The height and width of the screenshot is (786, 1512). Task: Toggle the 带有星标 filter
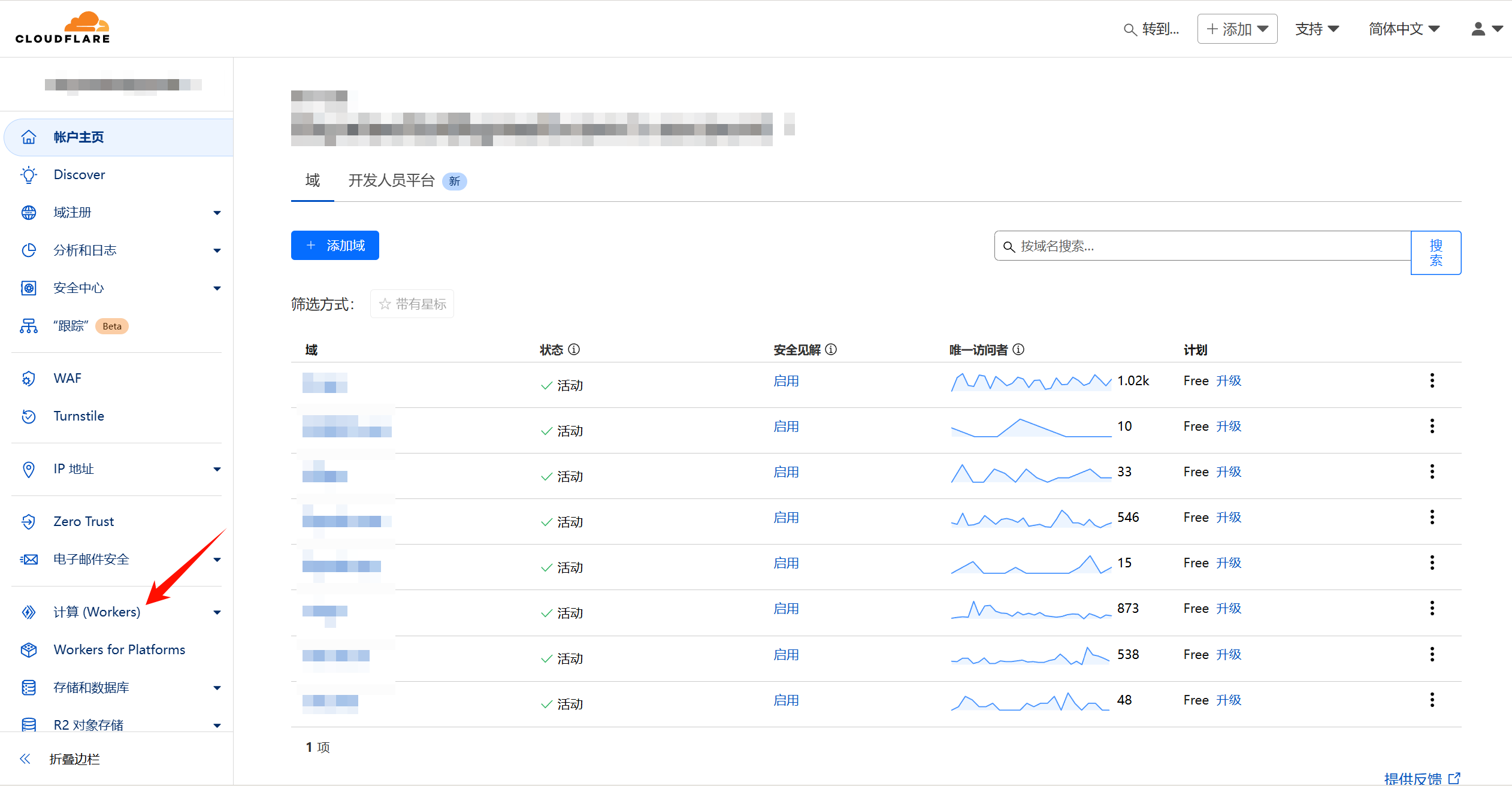412,304
